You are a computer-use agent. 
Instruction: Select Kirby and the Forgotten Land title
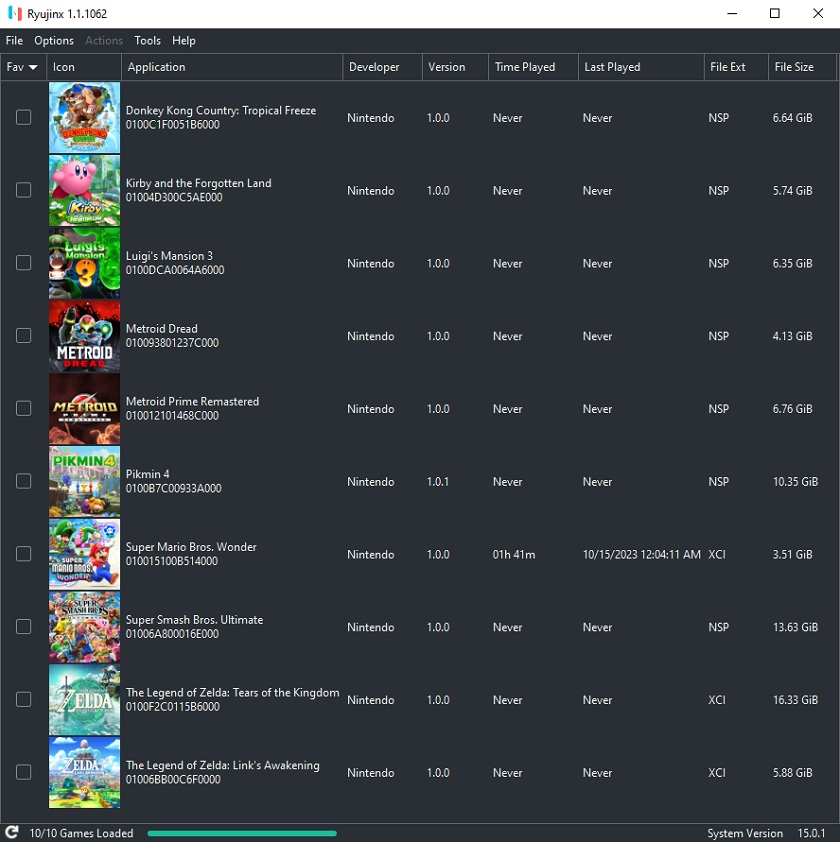(x=198, y=183)
